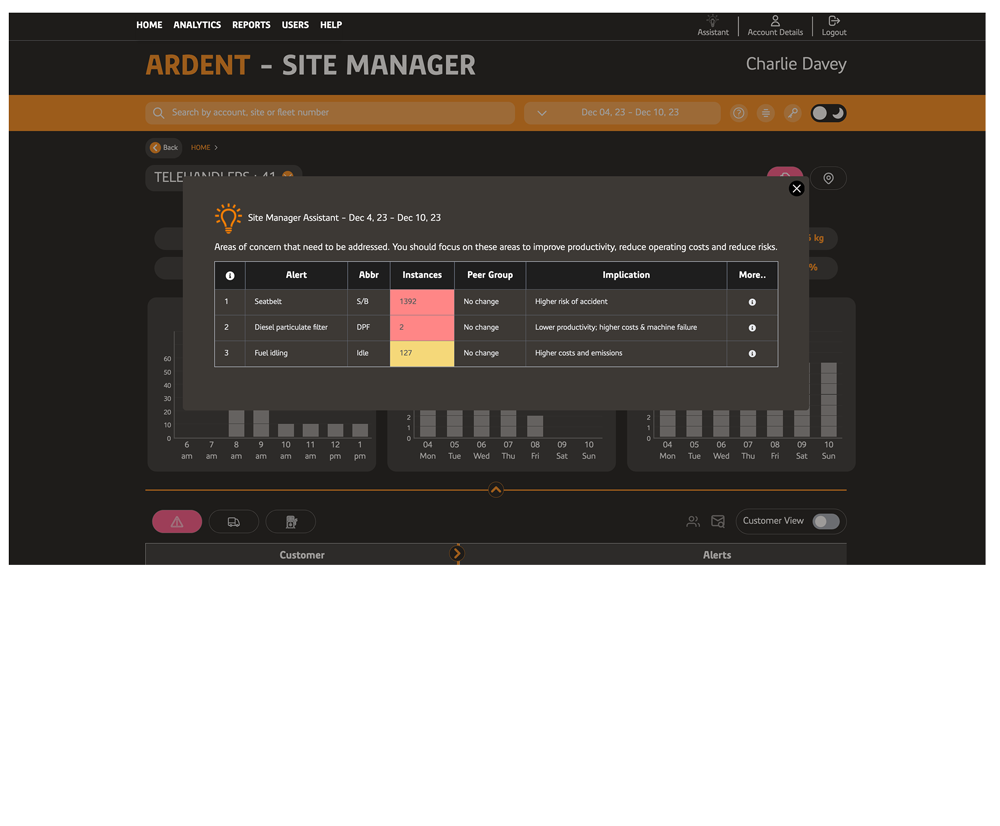The width and height of the screenshot is (1000, 826).
Task: Click the lightbulb icon in the assistant dialog
Action: click(x=228, y=218)
